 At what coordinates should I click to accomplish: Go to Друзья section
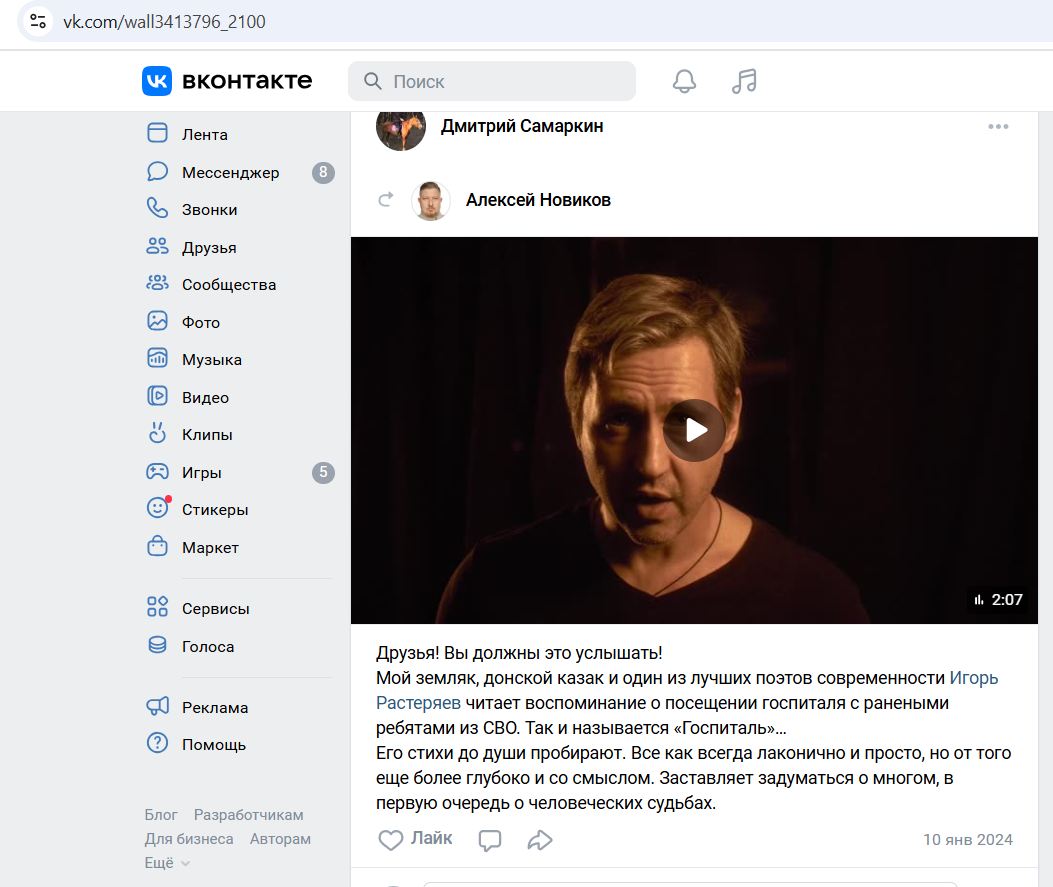209,248
